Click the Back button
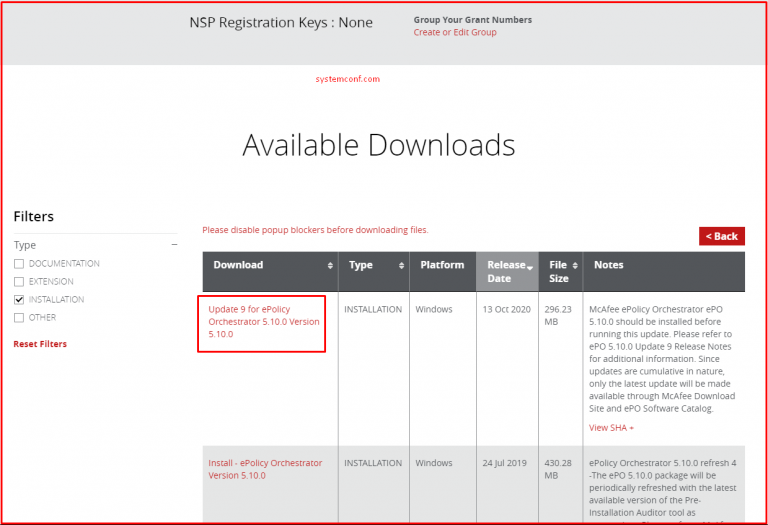768x525 pixels. point(721,236)
